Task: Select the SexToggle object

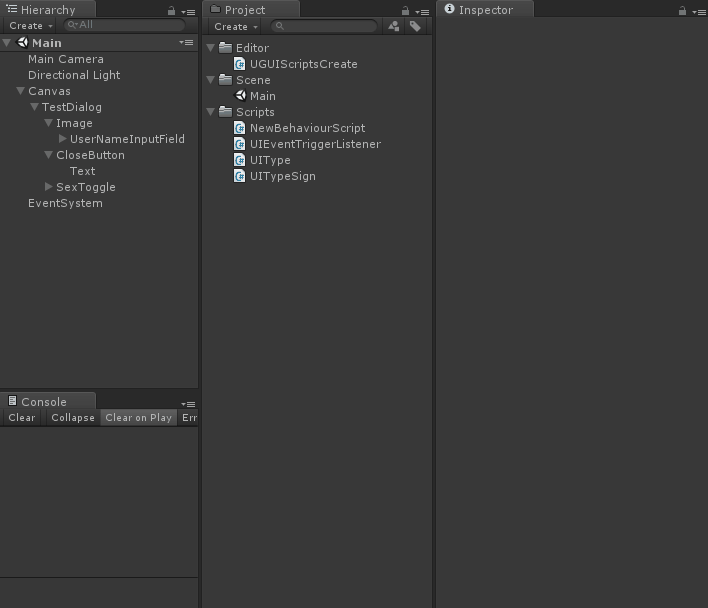Action: point(86,187)
